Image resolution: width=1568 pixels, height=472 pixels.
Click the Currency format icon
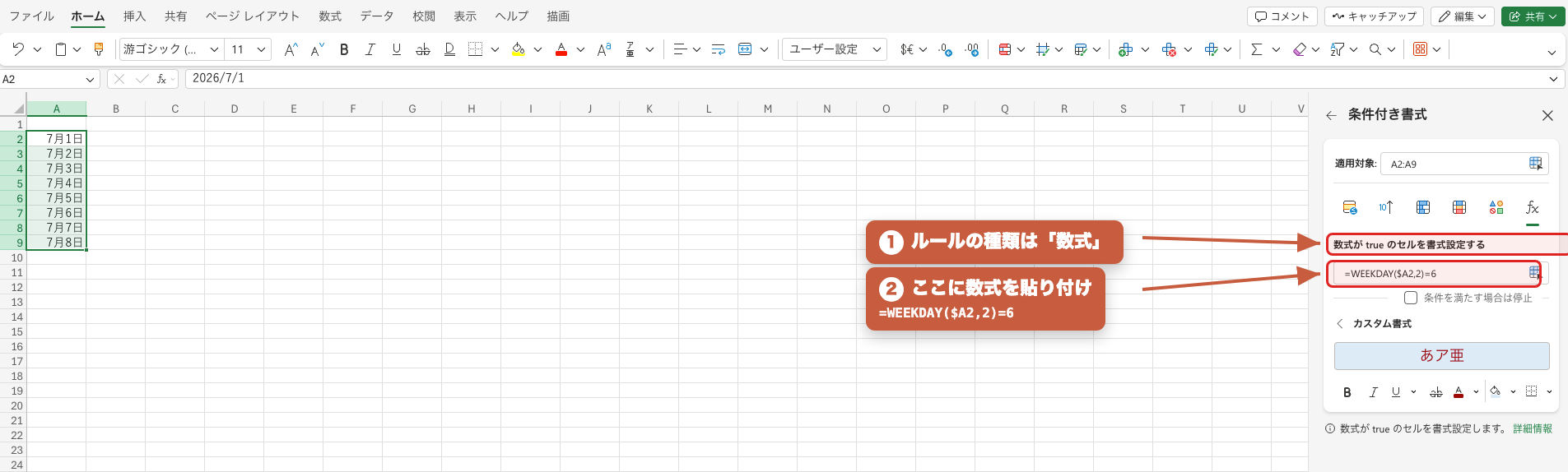pyautogui.click(x=907, y=49)
